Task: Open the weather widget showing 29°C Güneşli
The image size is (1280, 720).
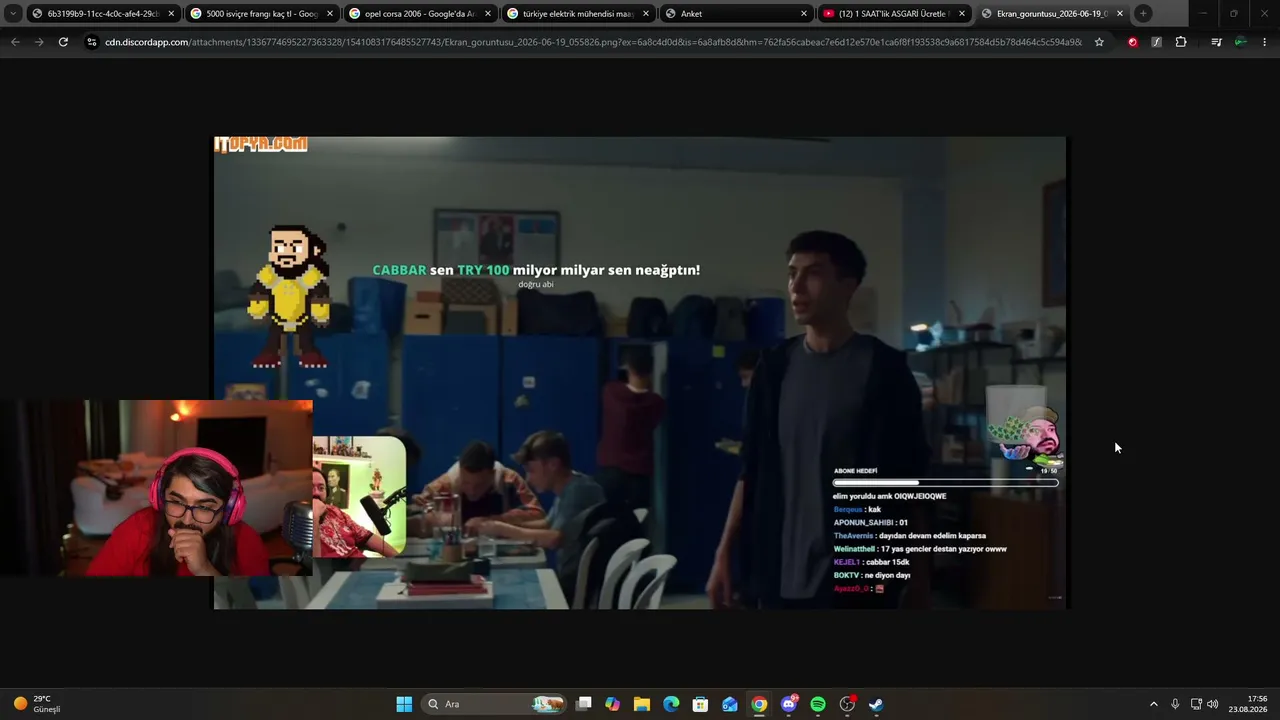Action: pyautogui.click(x=37, y=704)
